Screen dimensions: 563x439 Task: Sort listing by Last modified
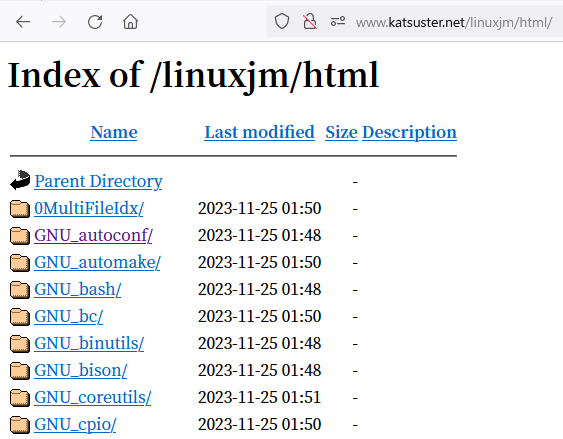pyautogui.click(x=260, y=132)
